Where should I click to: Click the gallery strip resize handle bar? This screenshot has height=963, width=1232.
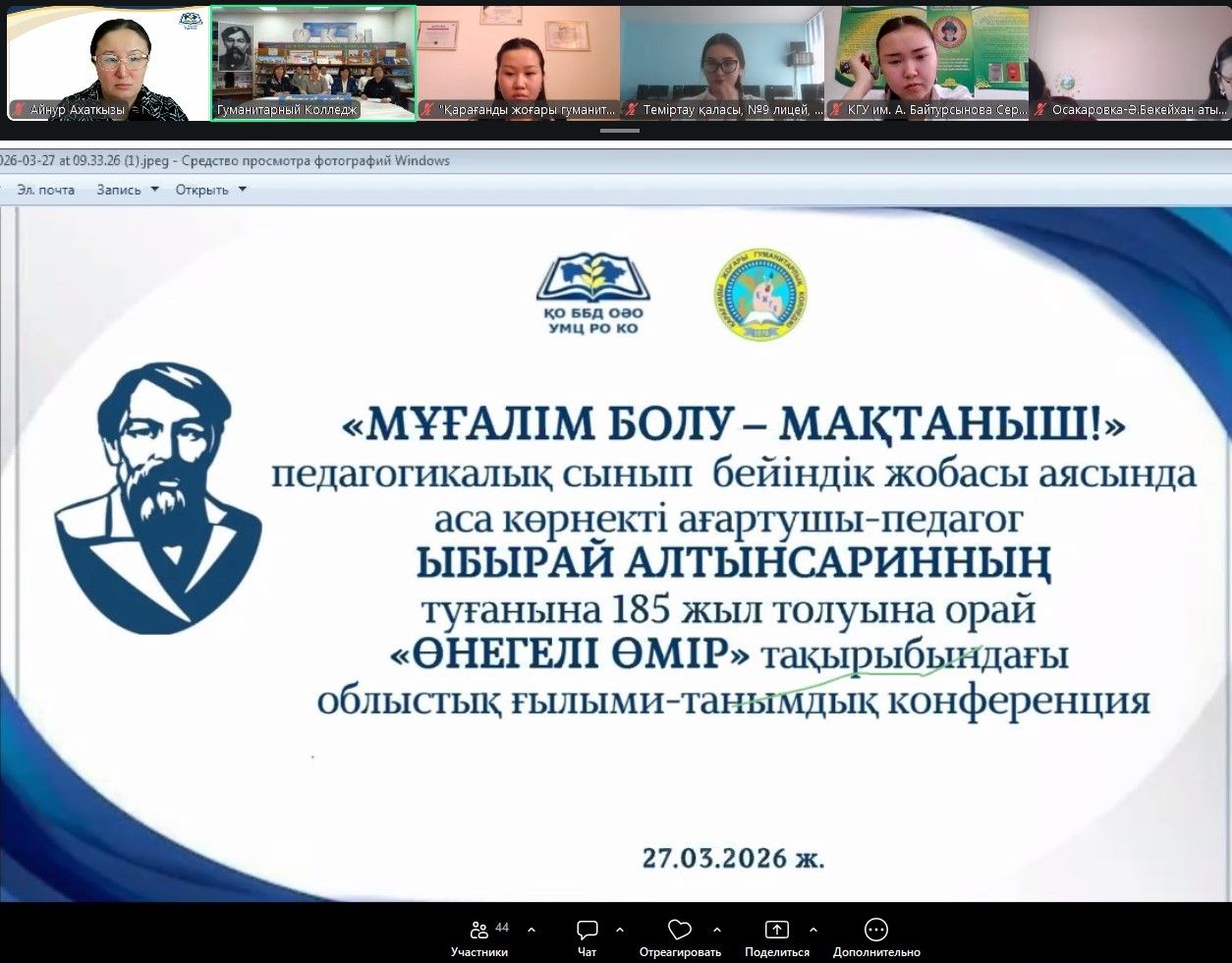(x=619, y=131)
